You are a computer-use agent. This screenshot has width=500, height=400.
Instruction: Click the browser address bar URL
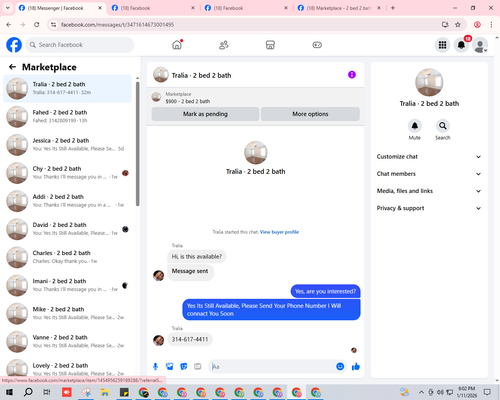[x=117, y=25]
